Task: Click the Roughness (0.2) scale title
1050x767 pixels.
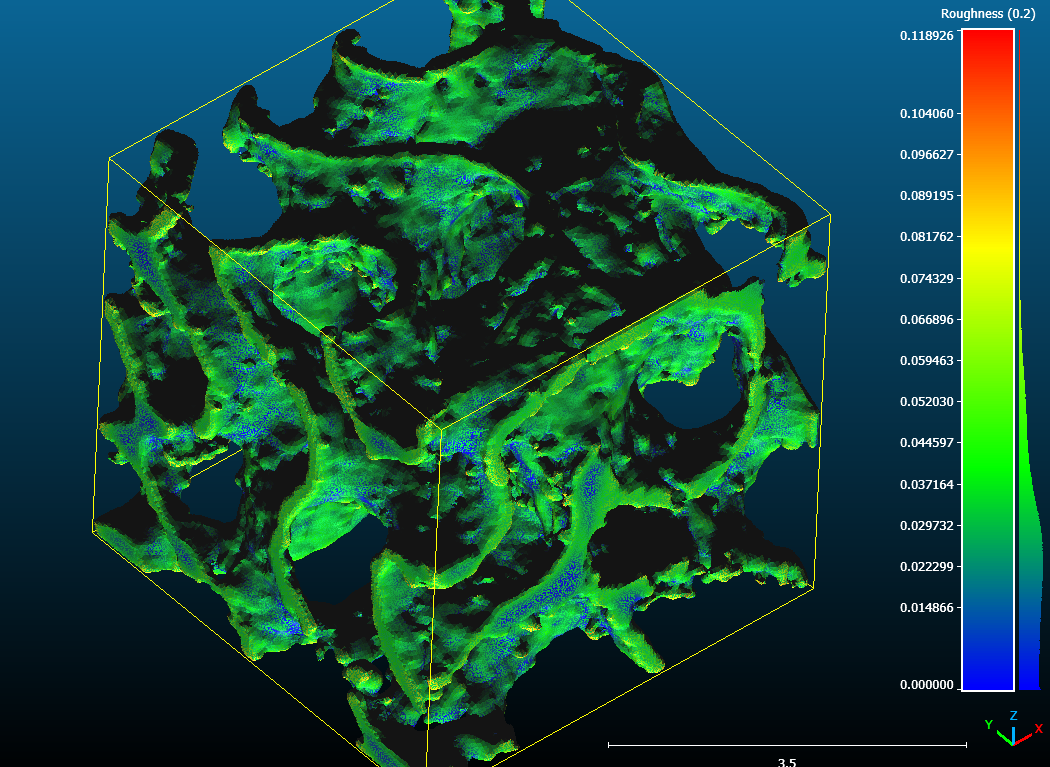Action: click(x=987, y=14)
